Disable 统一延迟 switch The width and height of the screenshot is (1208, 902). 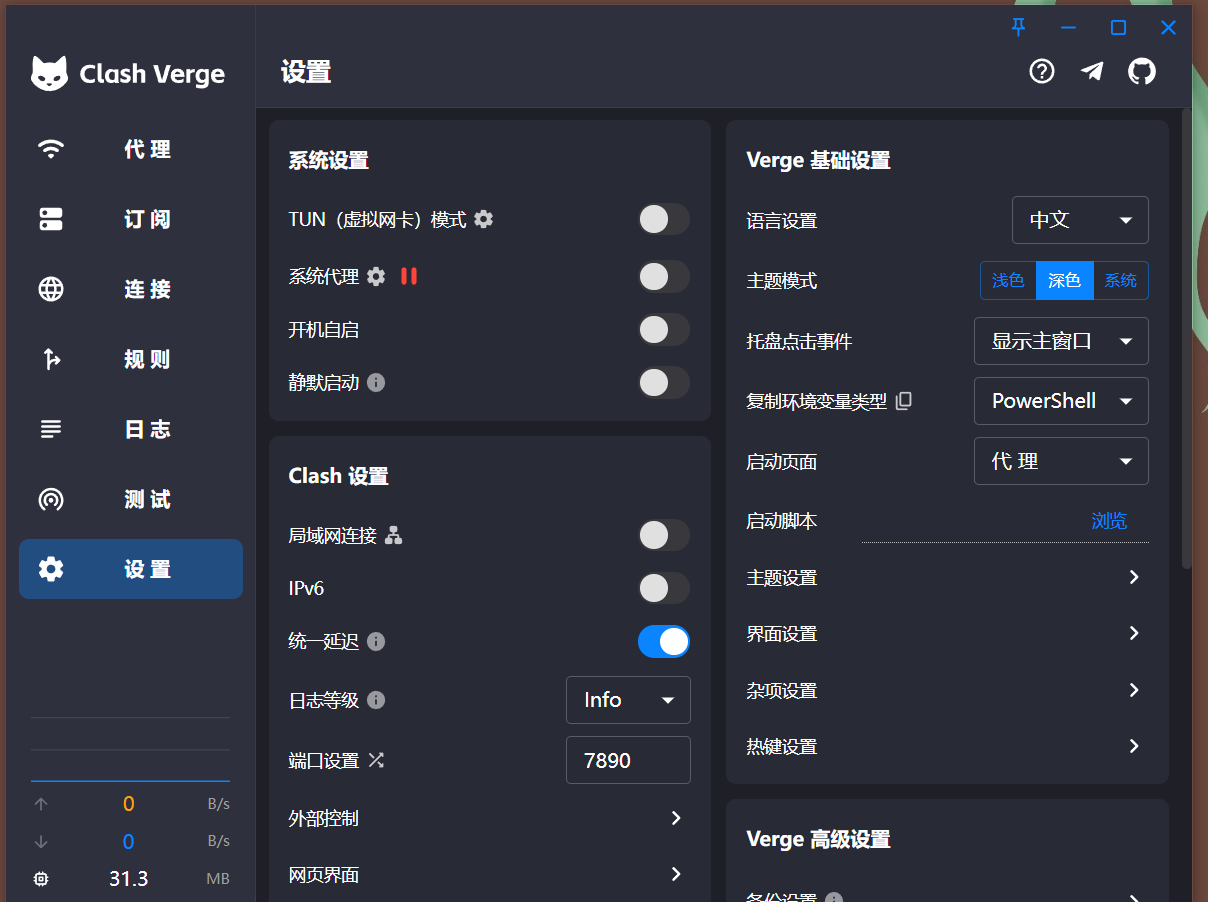point(664,641)
